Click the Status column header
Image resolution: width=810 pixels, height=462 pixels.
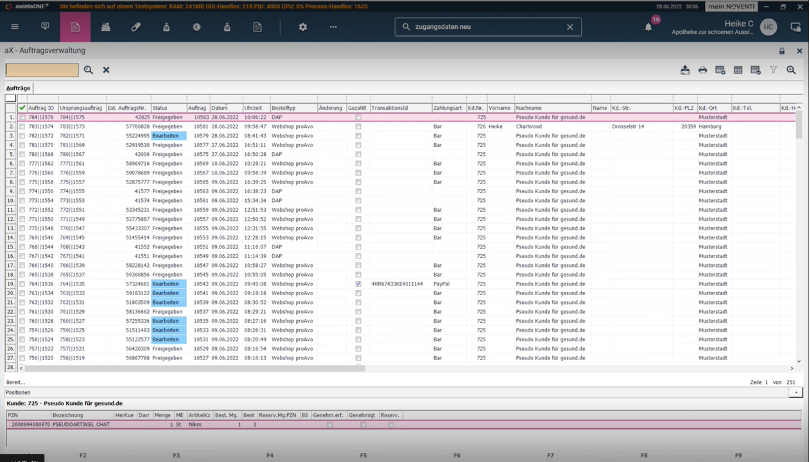click(x=169, y=108)
